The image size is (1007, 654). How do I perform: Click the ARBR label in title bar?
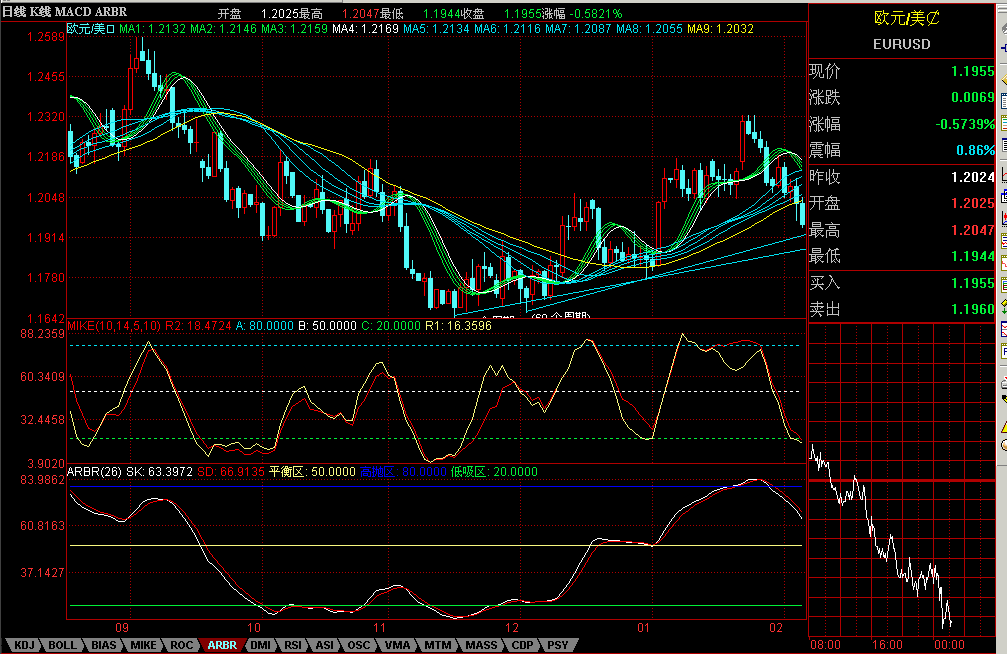(x=111, y=12)
